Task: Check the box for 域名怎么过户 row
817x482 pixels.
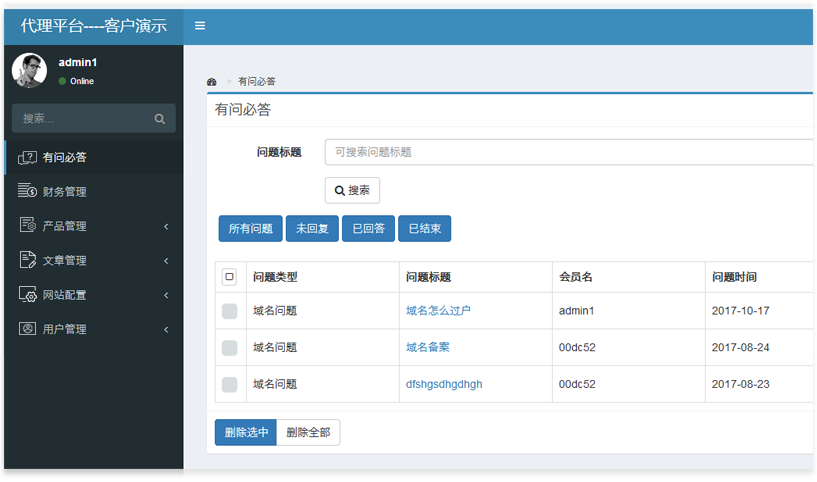Action: point(229,311)
